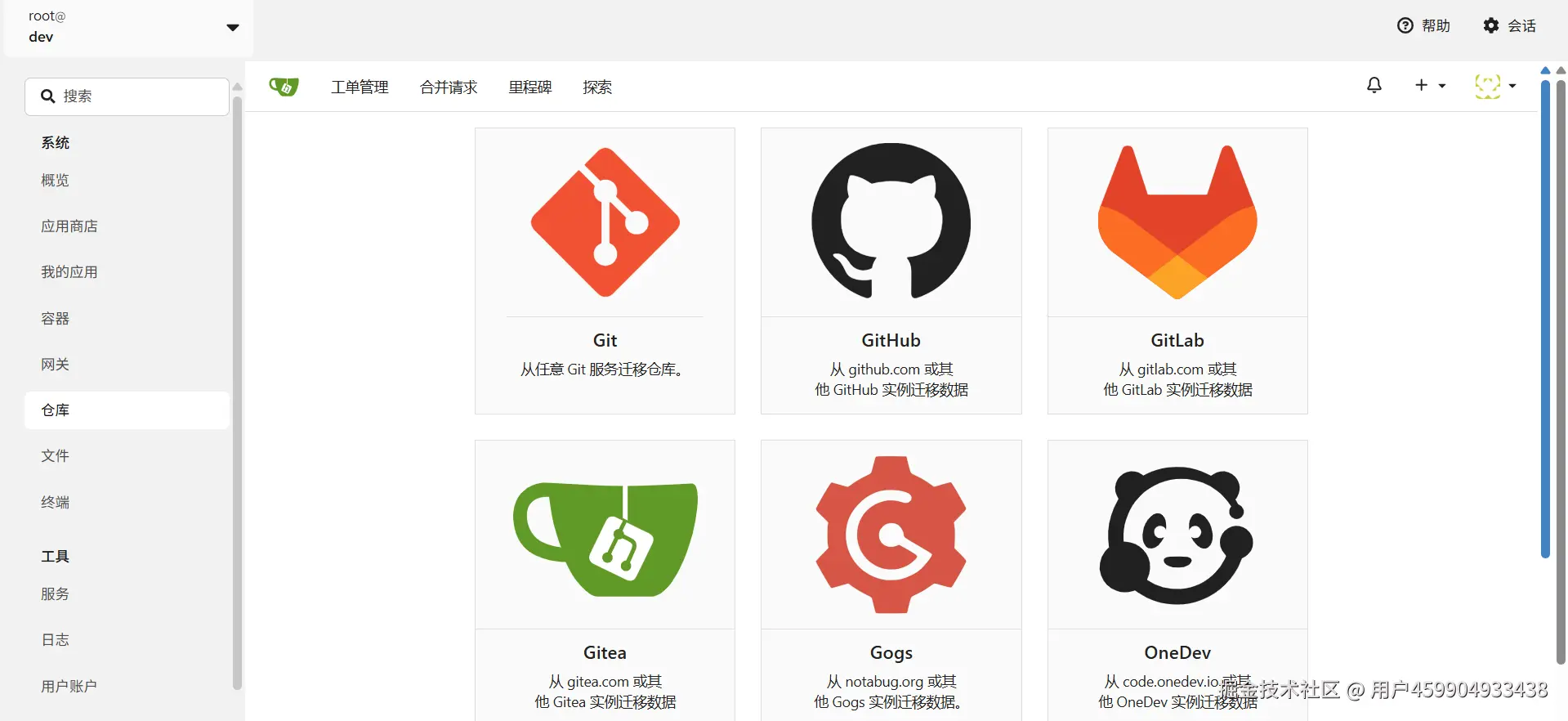Click the blue page scrollbar thumb

pos(1545,319)
